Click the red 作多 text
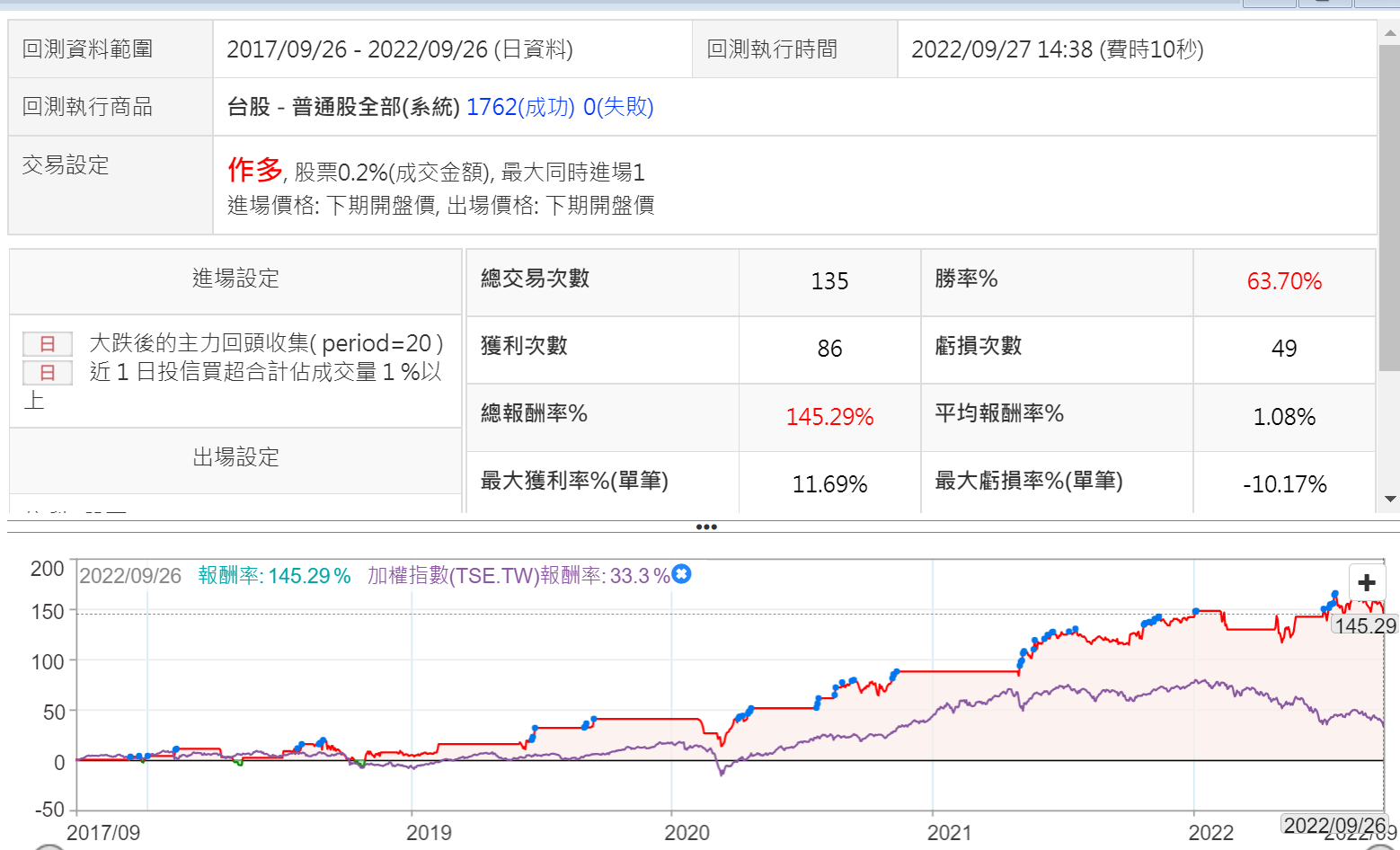 [x=255, y=169]
